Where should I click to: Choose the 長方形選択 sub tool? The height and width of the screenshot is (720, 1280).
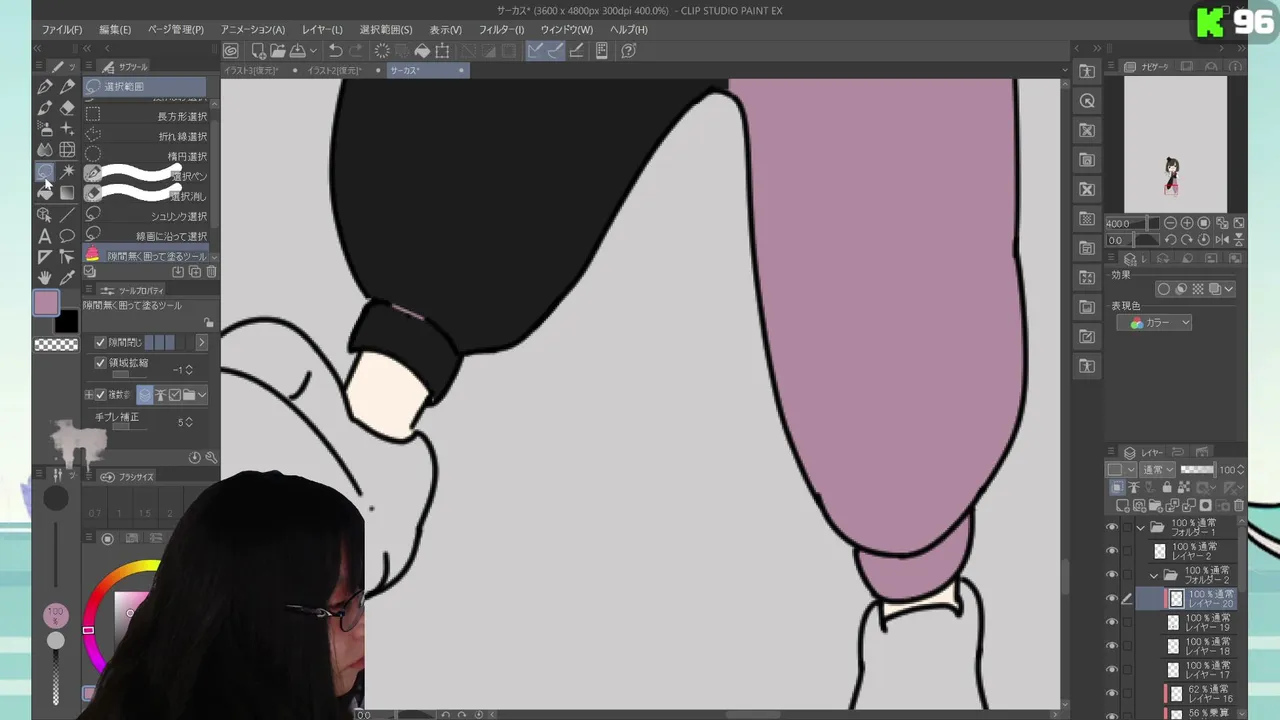pyautogui.click(x=146, y=116)
